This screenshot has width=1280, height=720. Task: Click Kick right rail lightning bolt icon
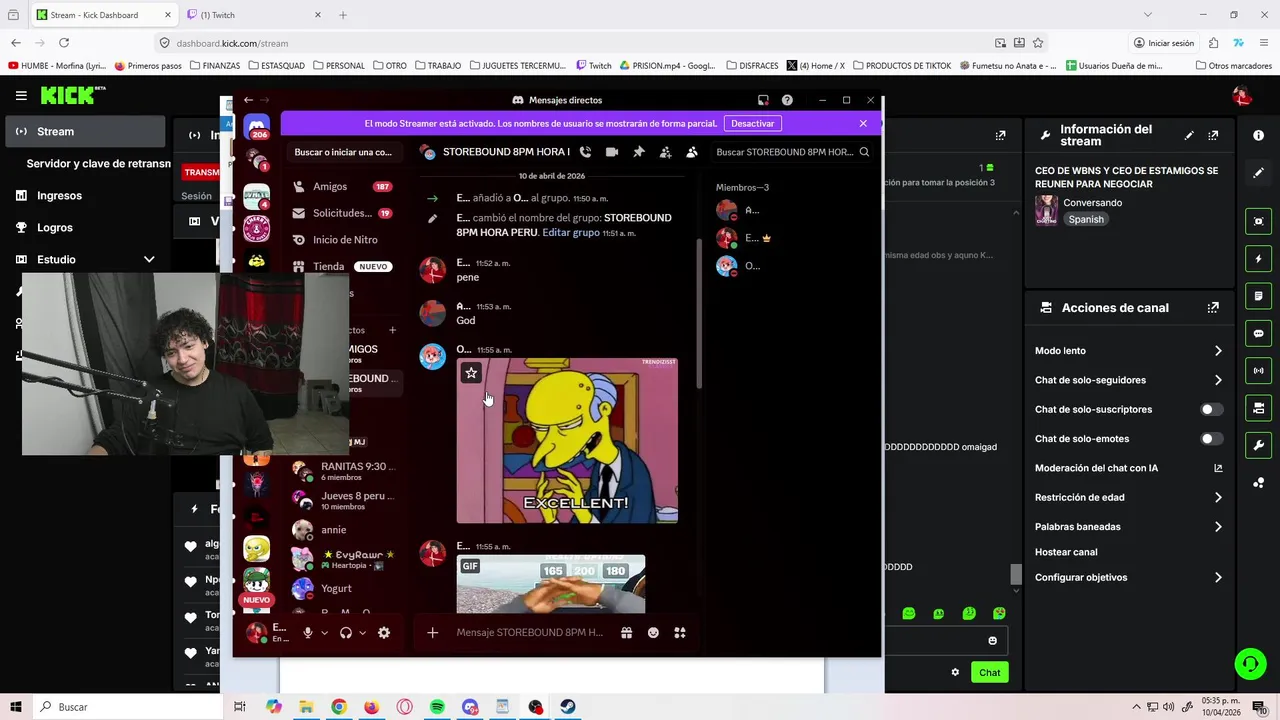coord(1258,259)
